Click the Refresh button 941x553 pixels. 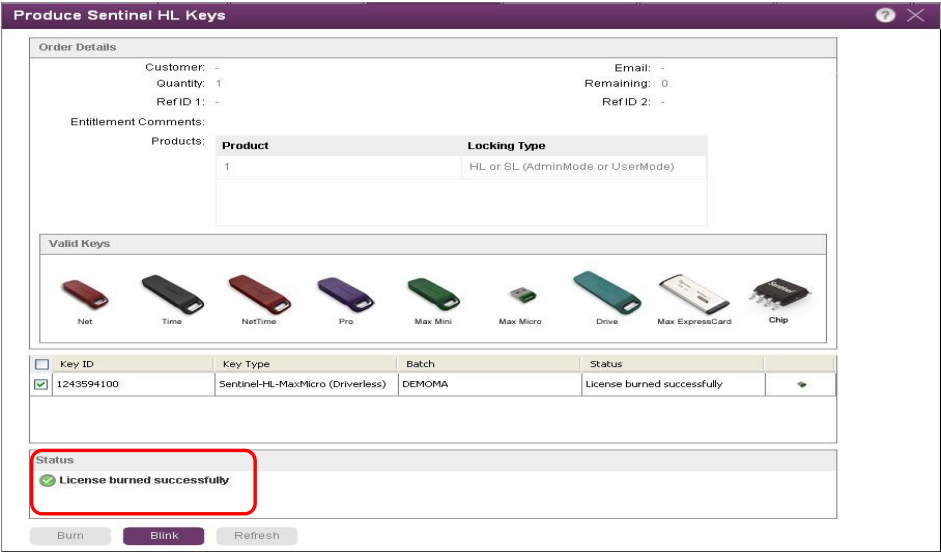coord(257,535)
